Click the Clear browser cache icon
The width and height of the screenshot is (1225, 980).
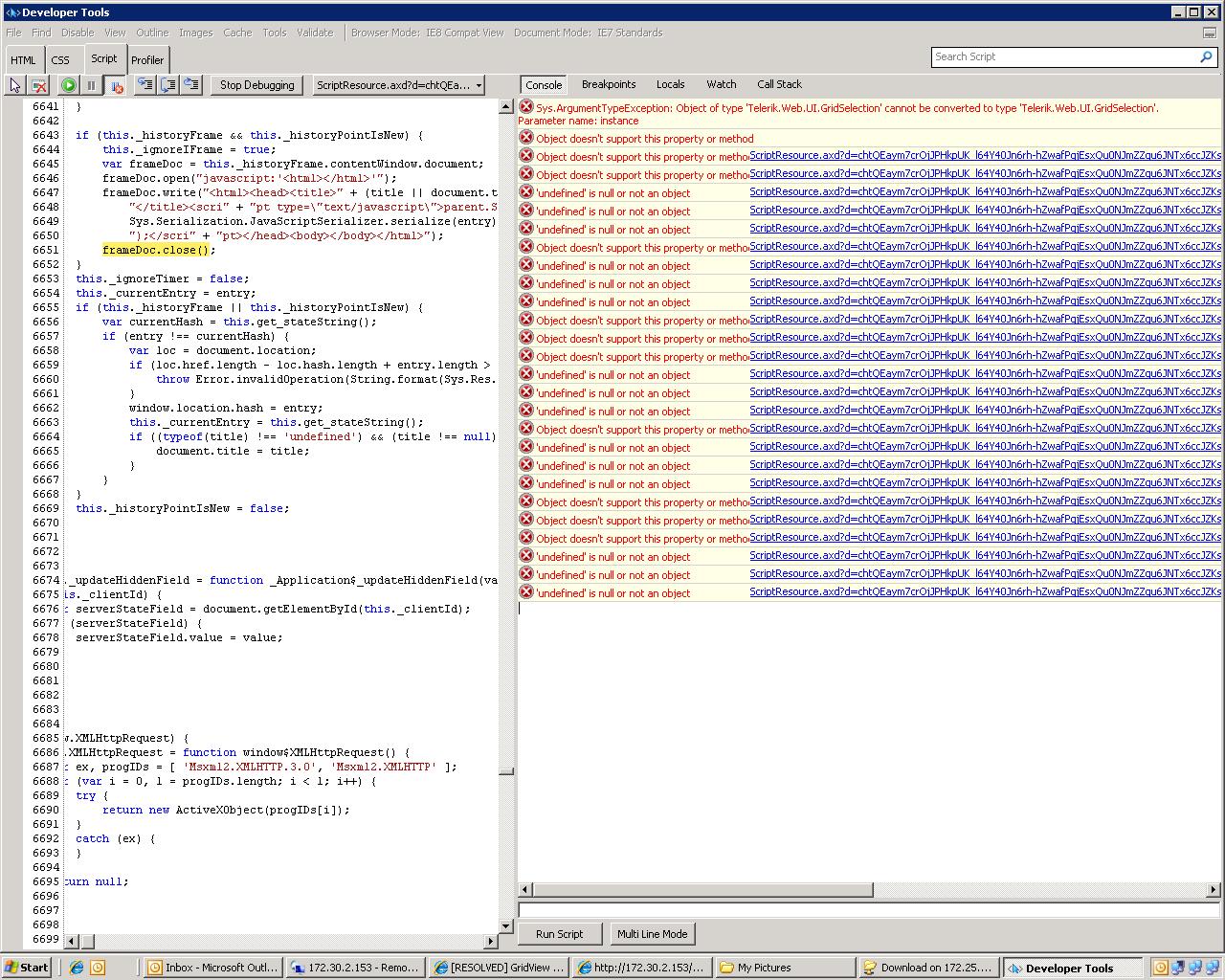tap(39, 85)
